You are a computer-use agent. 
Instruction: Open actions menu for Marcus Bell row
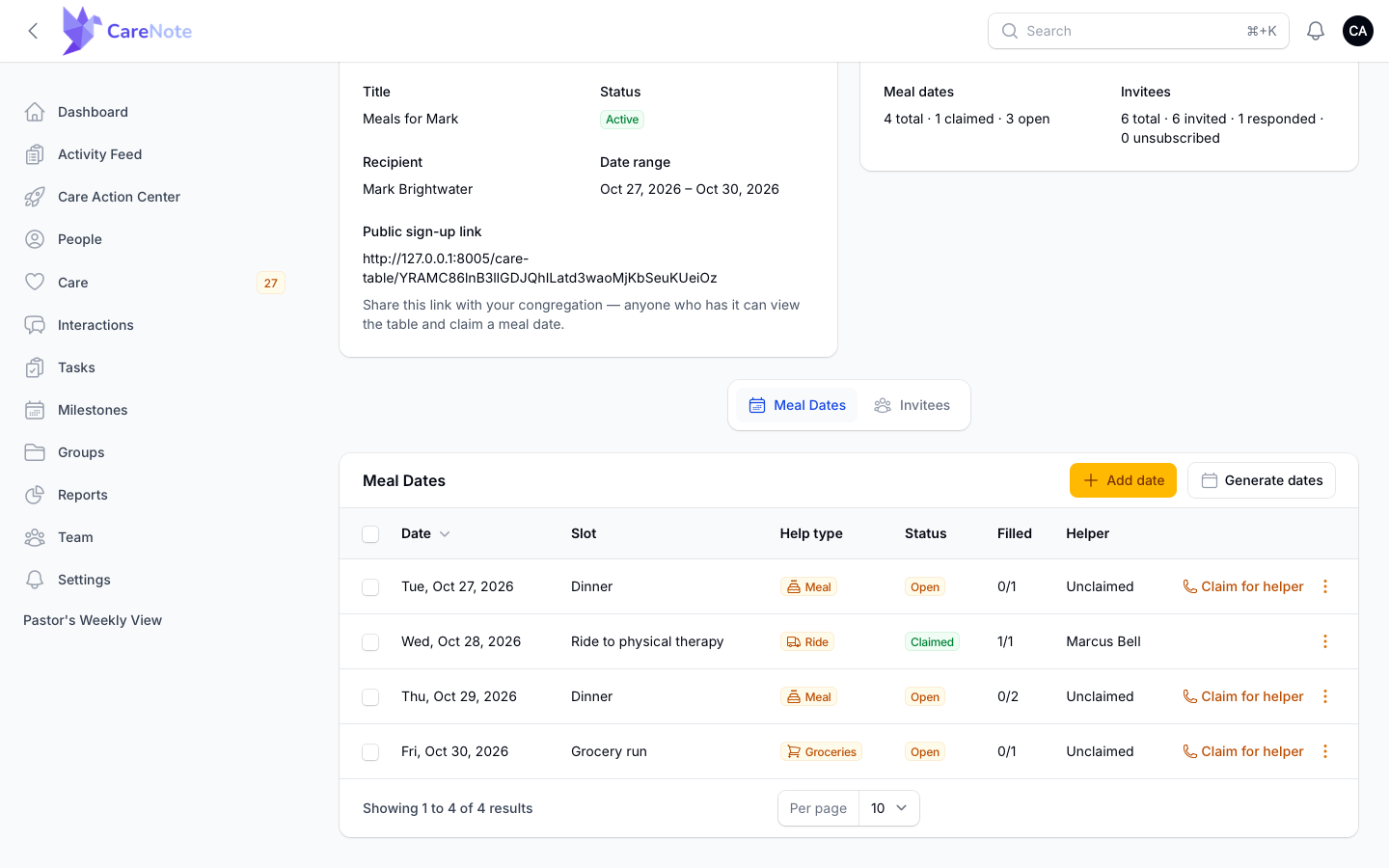pos(1325,641)
